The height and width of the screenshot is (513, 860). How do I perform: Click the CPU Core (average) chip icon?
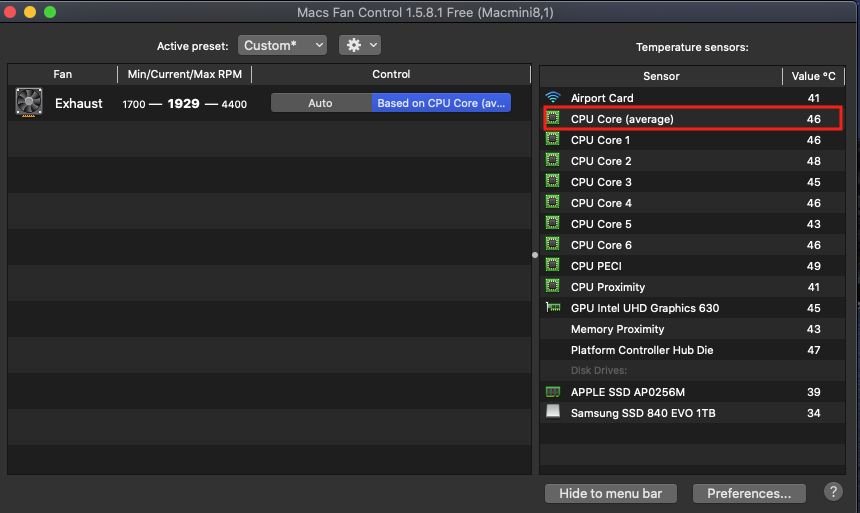[x=553, y=119]
